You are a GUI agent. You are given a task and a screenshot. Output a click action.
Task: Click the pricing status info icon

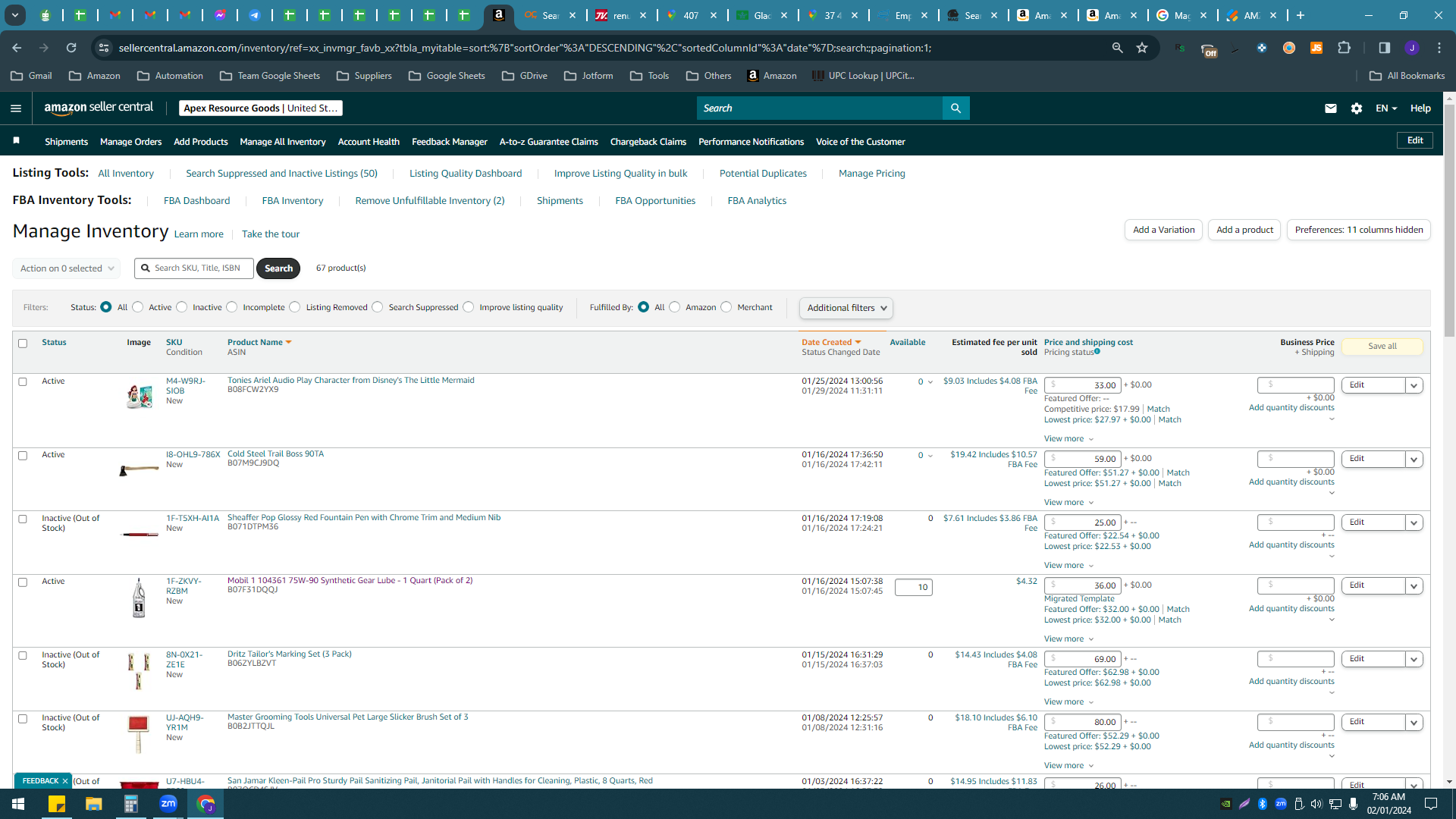click(x=1097, y=351)
